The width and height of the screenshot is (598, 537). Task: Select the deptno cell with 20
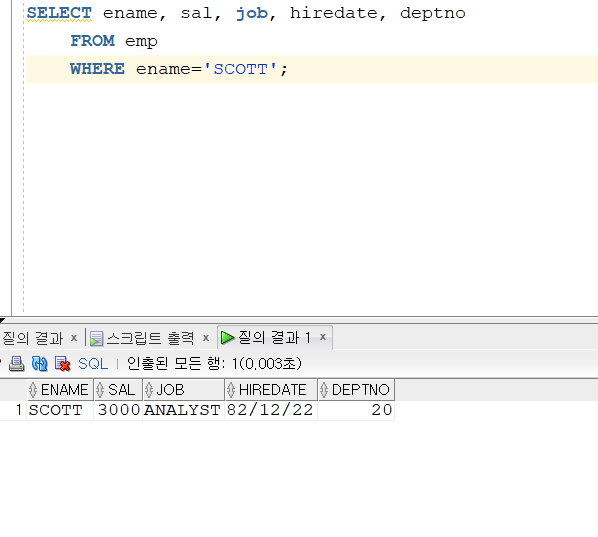point(356,410)
